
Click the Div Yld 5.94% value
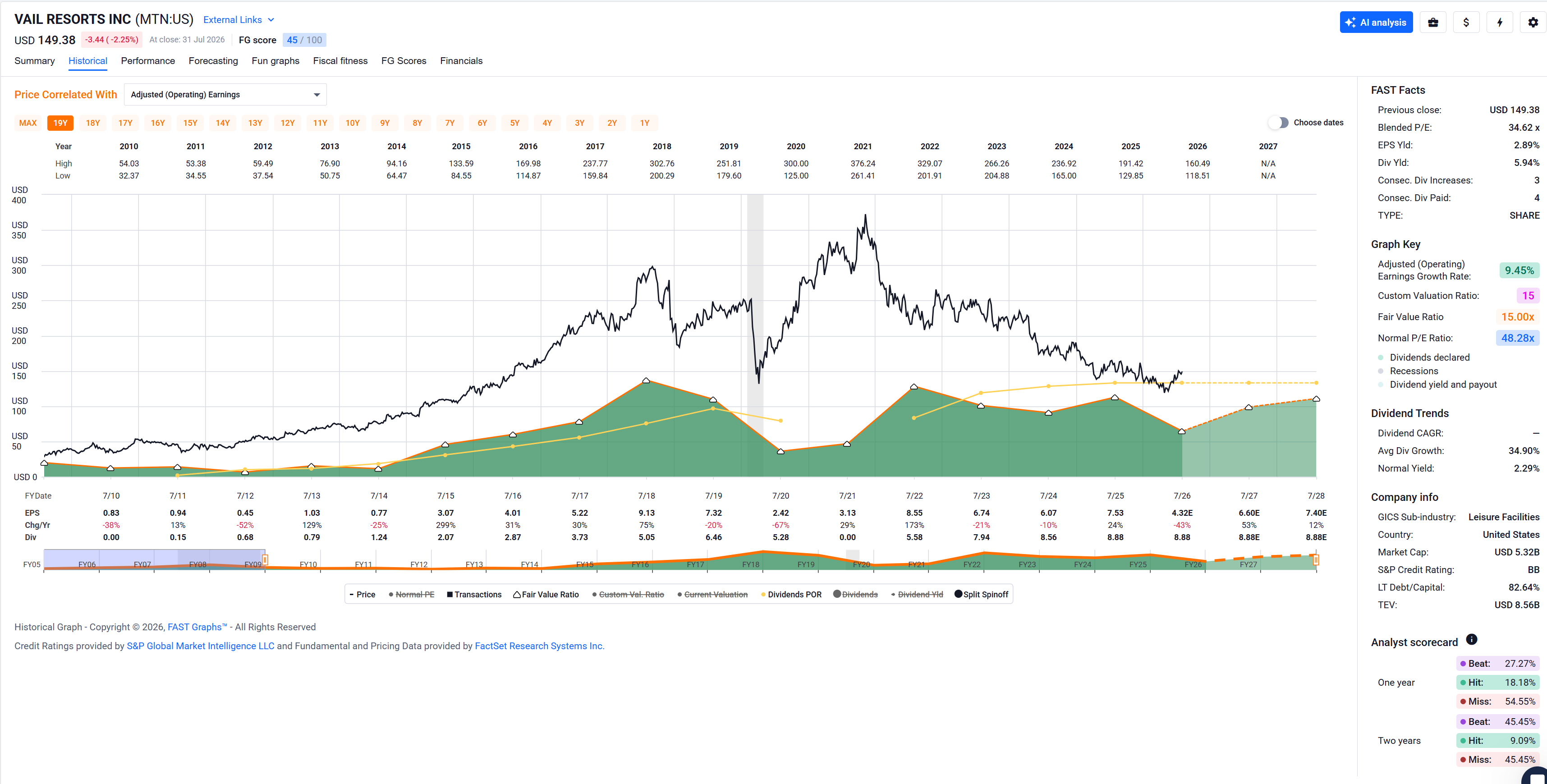pos(1527,163)
